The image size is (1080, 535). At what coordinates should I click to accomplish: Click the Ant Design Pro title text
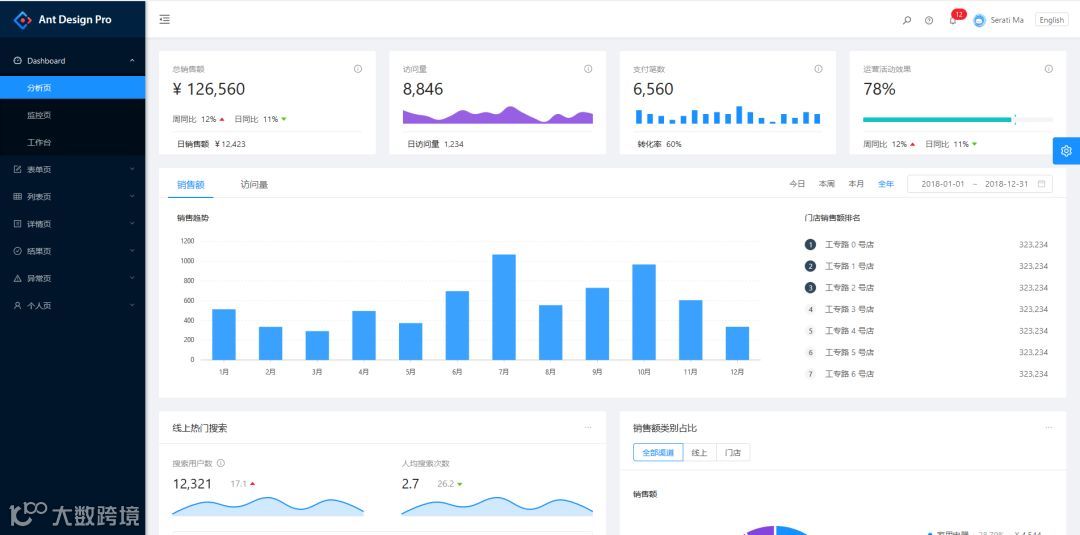(x=75, y=20)
